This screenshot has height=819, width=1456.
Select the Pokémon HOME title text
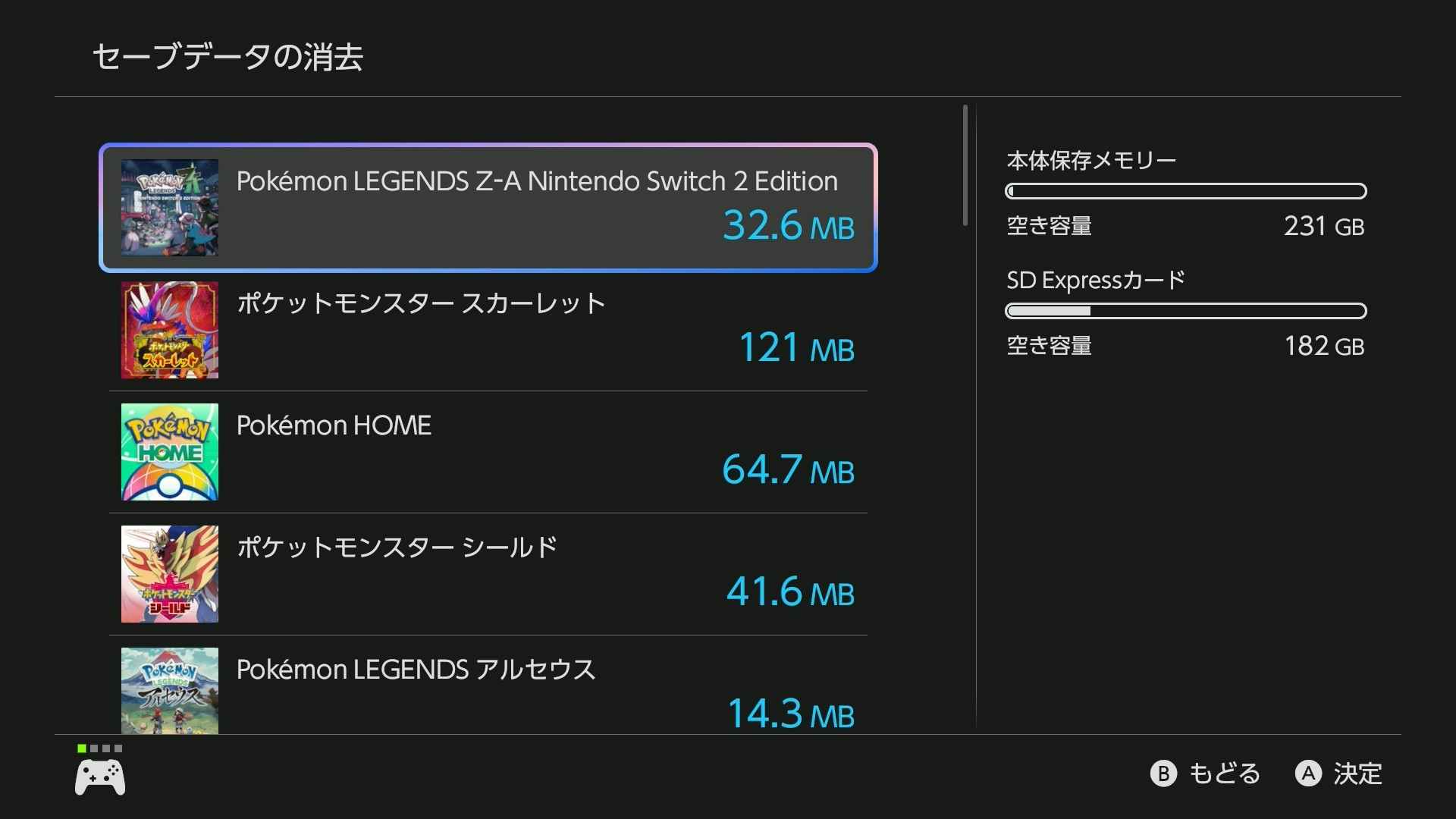pyautogui.click(x=334, y=425)
